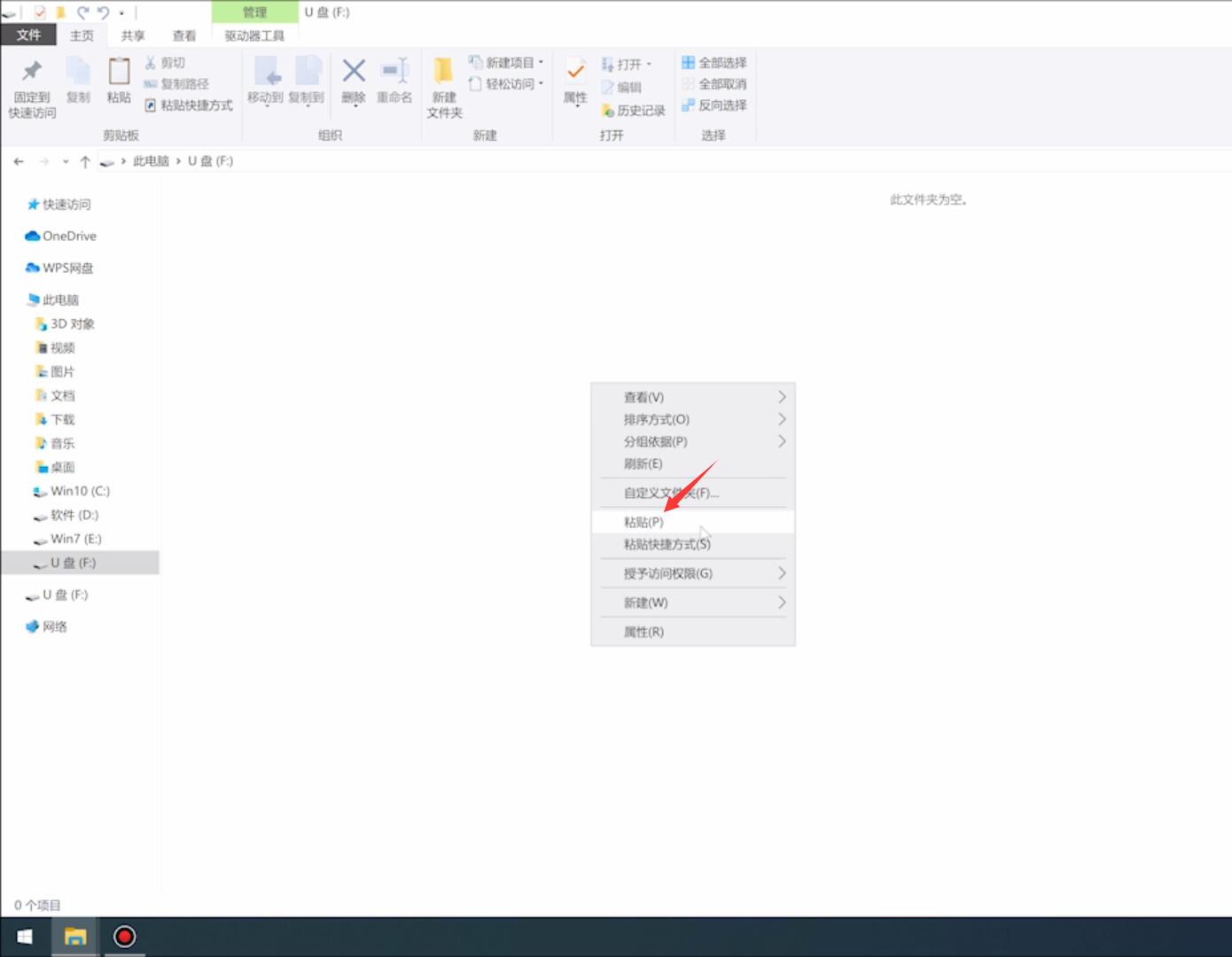1232x957 pixels.
Task: Choose 授予访问权限(G) menu entry
Action: [x=693, y=573]
